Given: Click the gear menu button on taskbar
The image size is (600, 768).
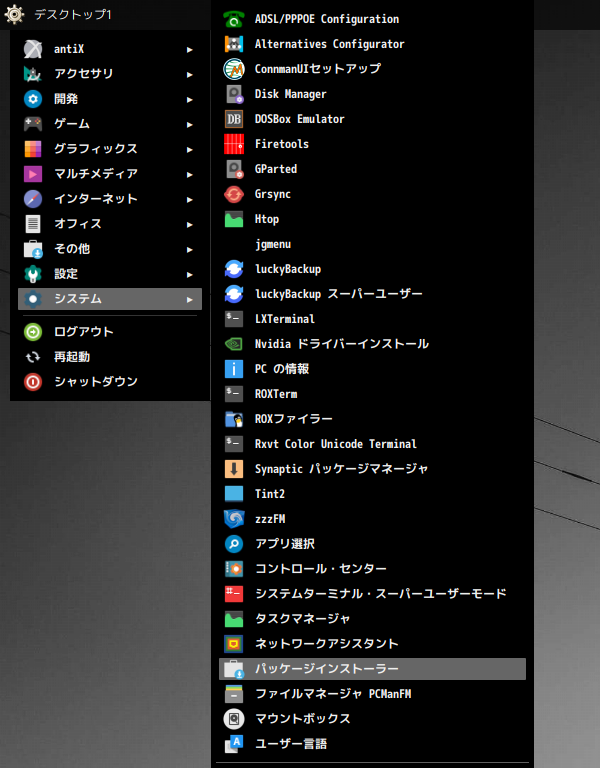Looking at the screenshot, I should (x=14, y=14).
